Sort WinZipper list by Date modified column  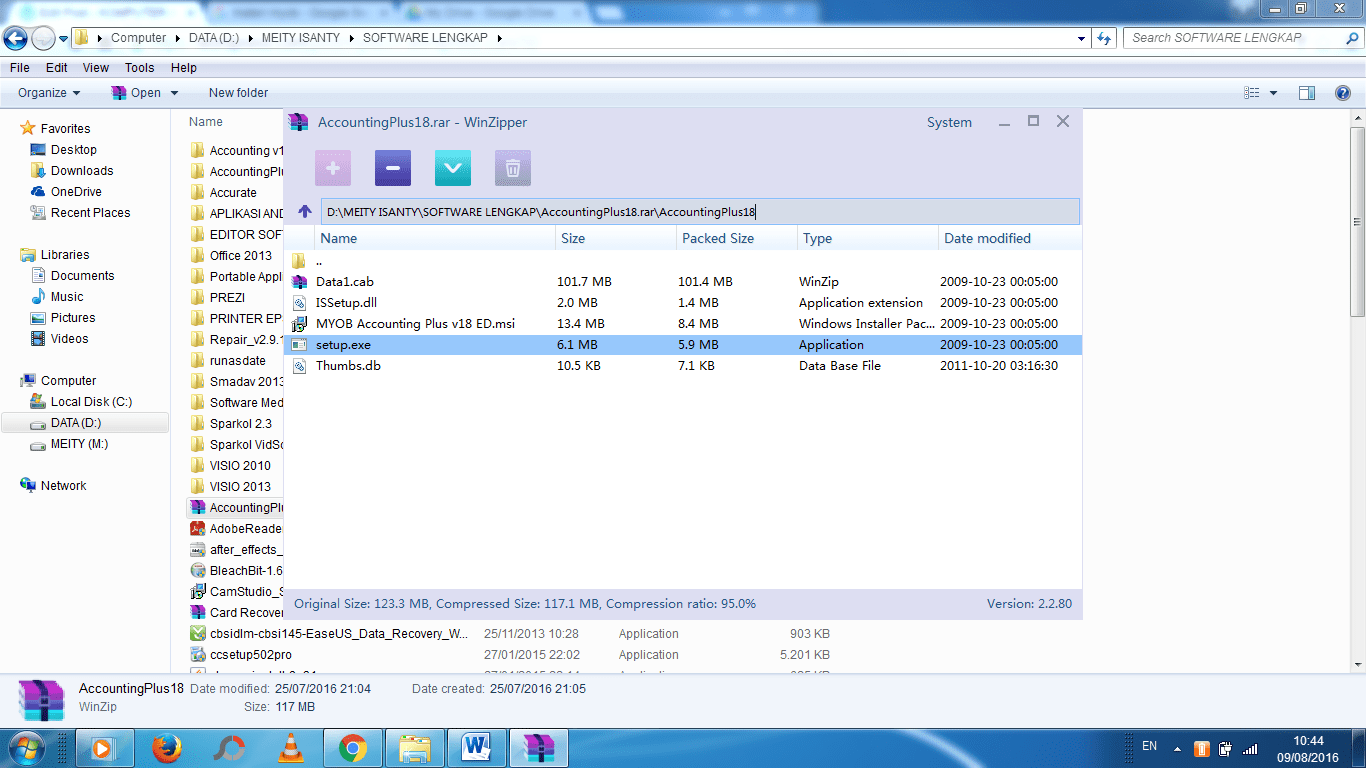pos(1011,238)
